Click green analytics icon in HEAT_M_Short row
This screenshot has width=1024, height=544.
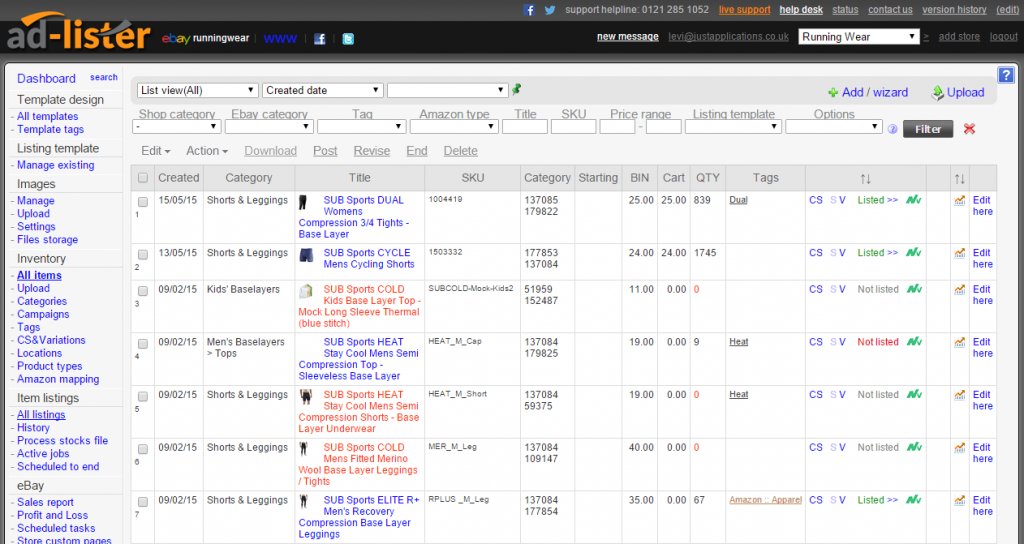point(914,394)
